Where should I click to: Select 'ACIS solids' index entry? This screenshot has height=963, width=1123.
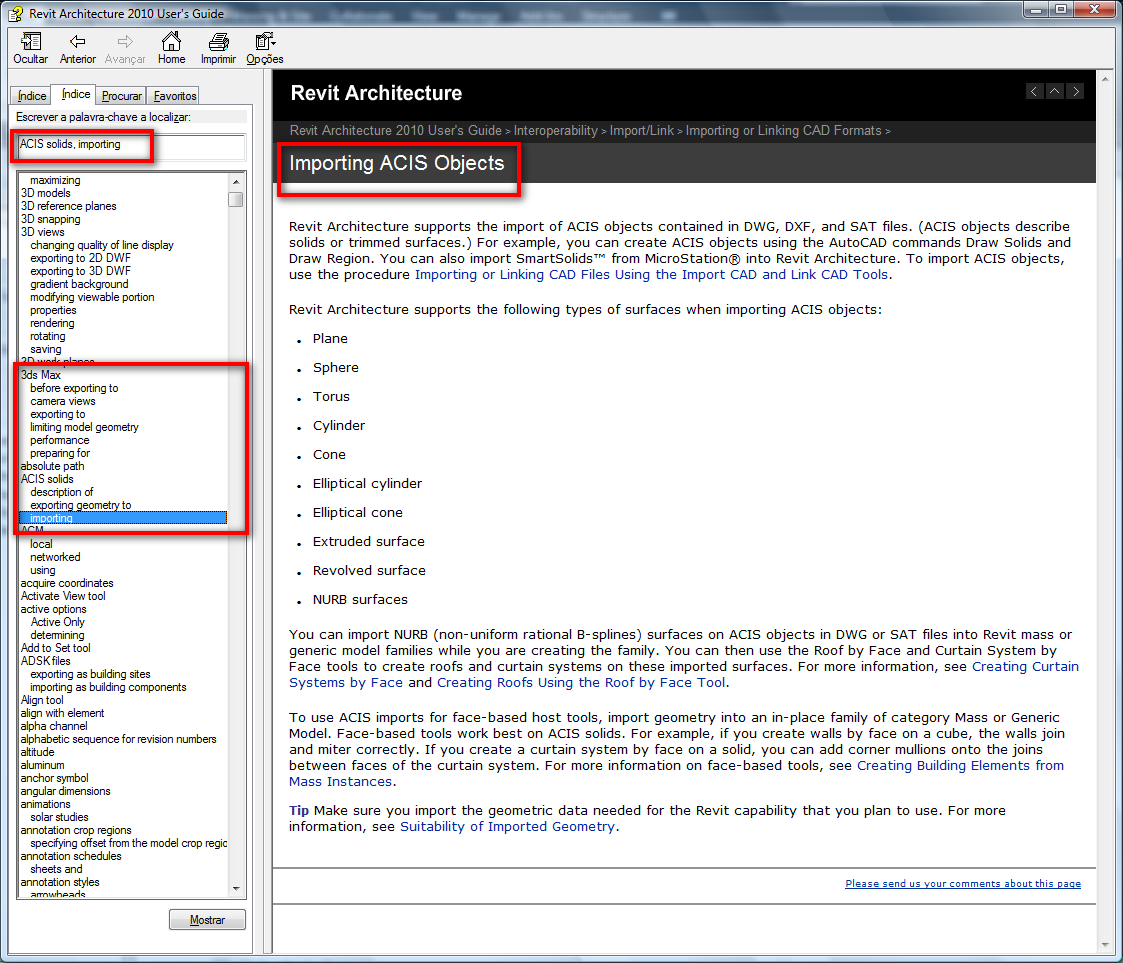click(x=47, y=479)
